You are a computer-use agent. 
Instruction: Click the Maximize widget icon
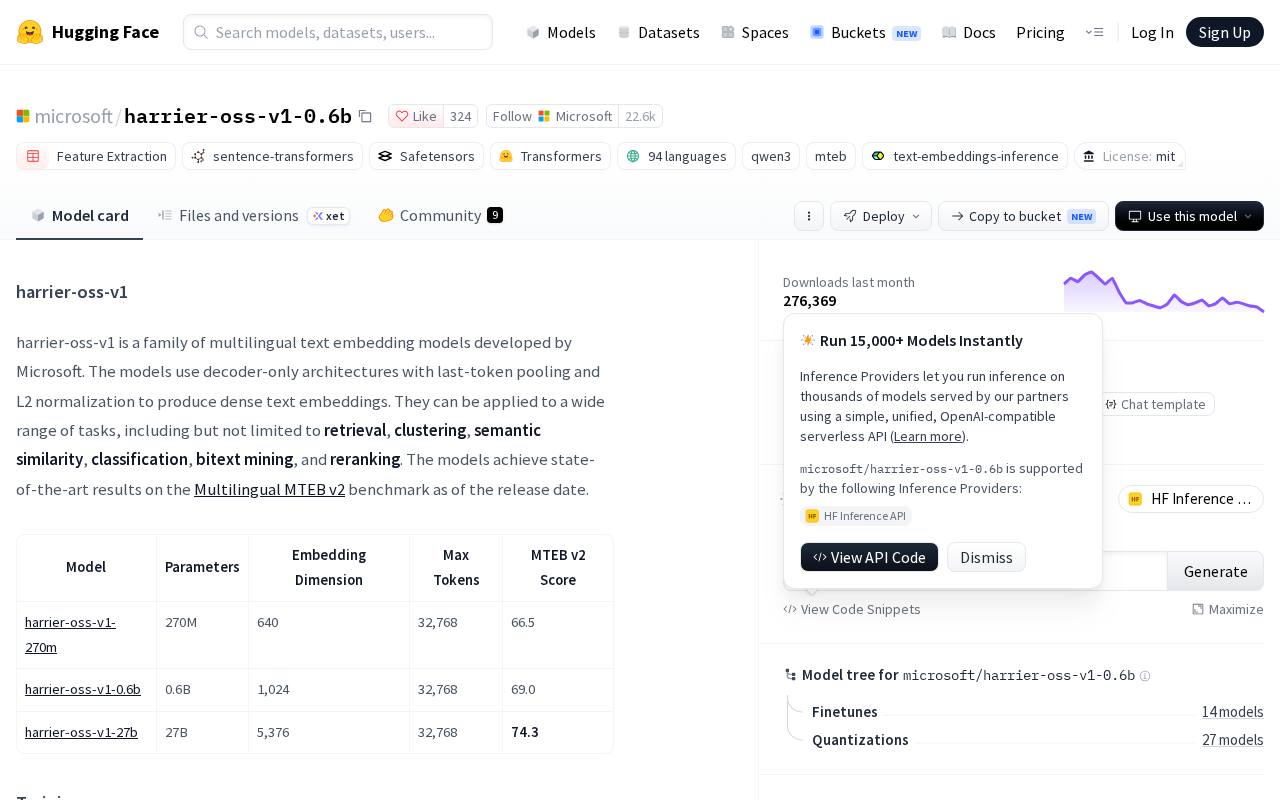(x=1198, y=609)
